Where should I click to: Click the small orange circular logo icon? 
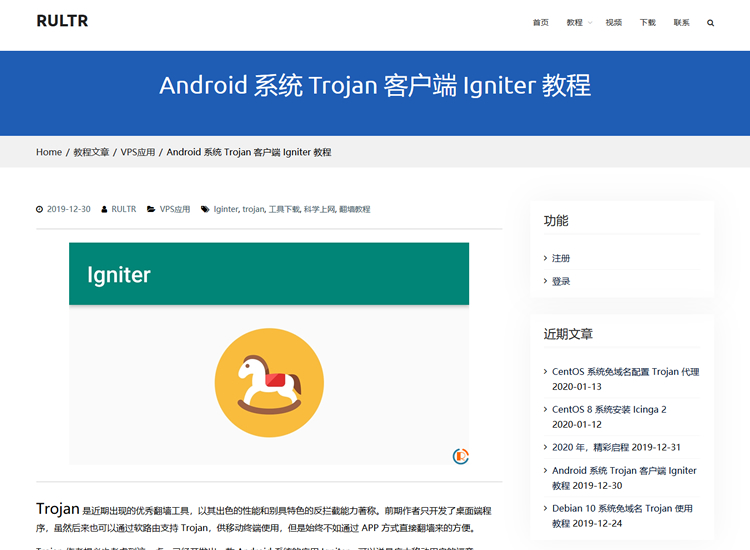click(x=461, y=456)
